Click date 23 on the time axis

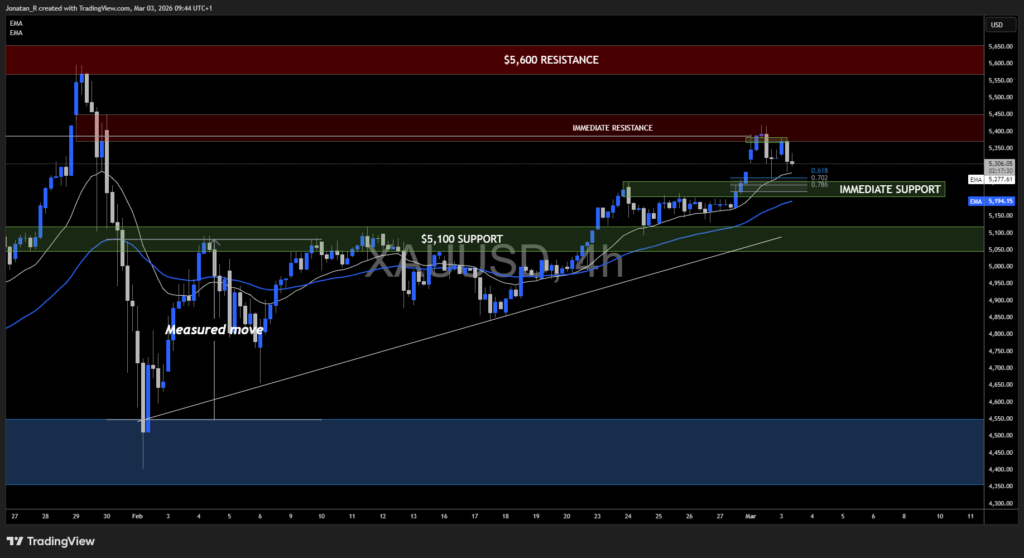[x=597, y=516]
